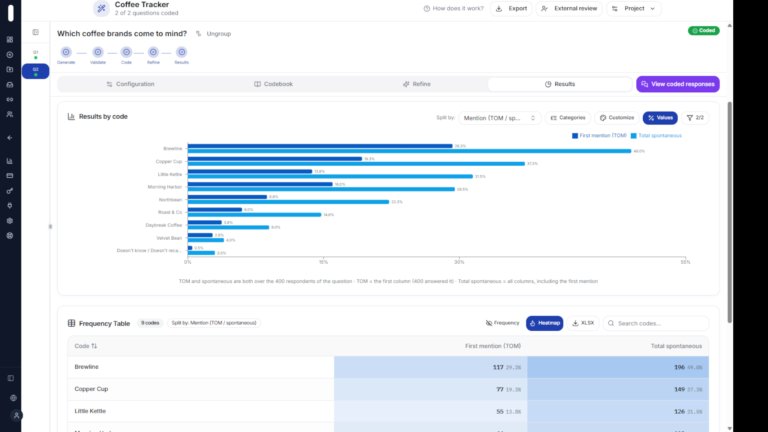Click the Split by Mention table chip
Viewport: 768px width, 432px height.
[x=214, y=323]
